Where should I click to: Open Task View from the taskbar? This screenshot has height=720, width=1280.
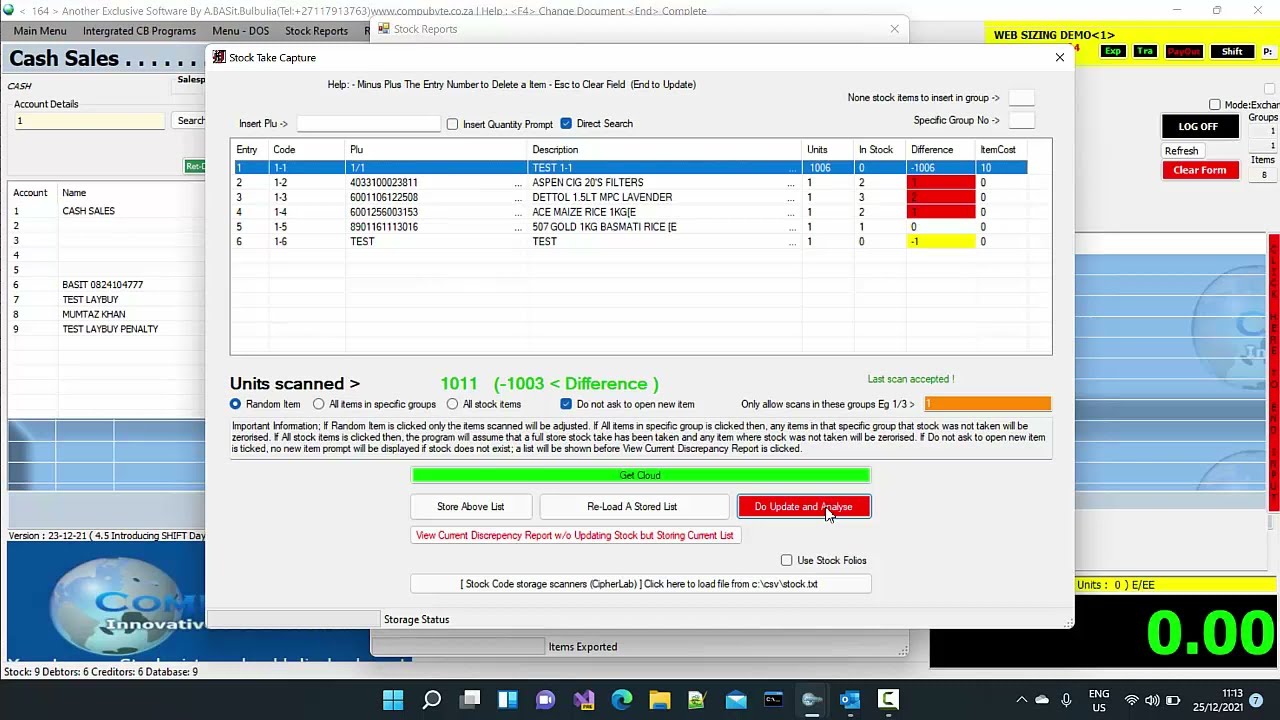point(470,699)
